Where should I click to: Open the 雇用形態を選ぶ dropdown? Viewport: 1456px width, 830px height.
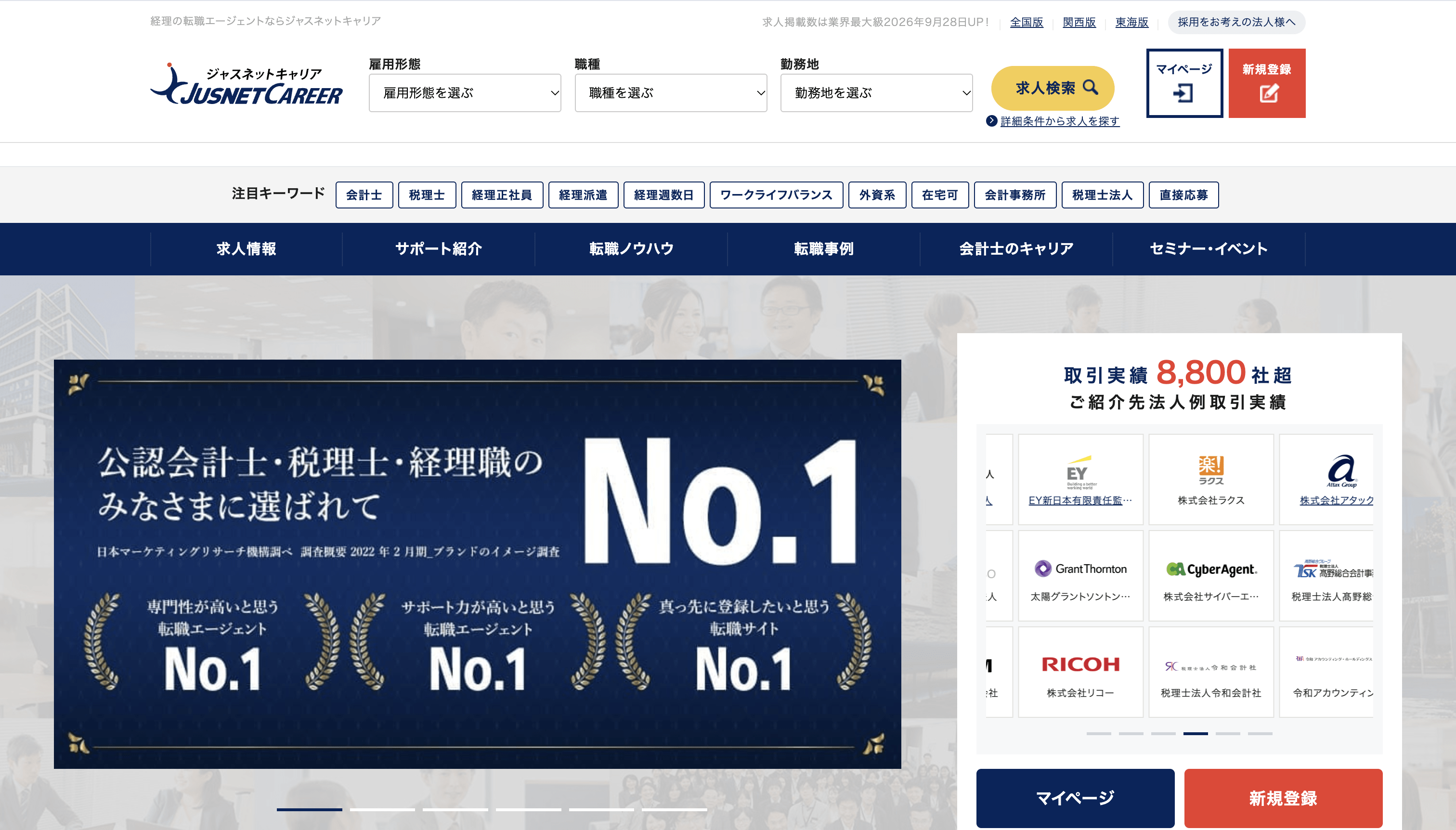coord(465,93)
